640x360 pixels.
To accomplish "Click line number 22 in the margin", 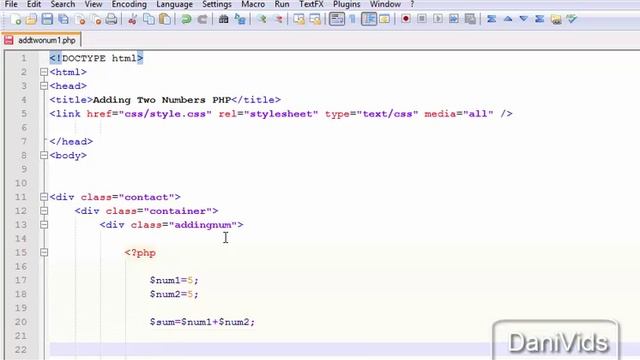I will (x=21, y=350).
